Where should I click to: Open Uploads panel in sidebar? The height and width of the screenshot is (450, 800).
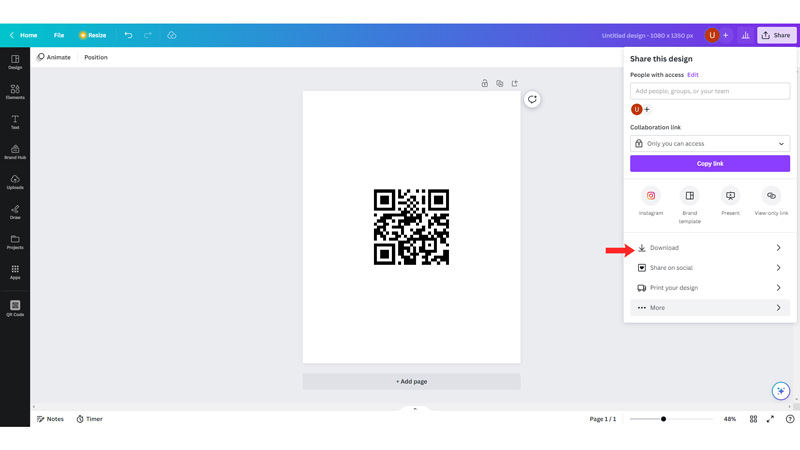pos(15,182)
